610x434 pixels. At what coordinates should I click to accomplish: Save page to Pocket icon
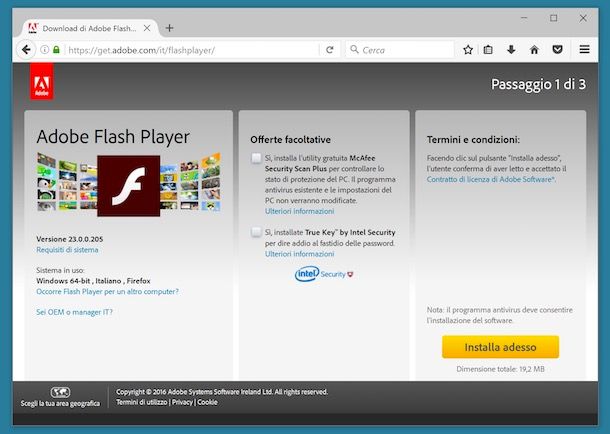557,50
